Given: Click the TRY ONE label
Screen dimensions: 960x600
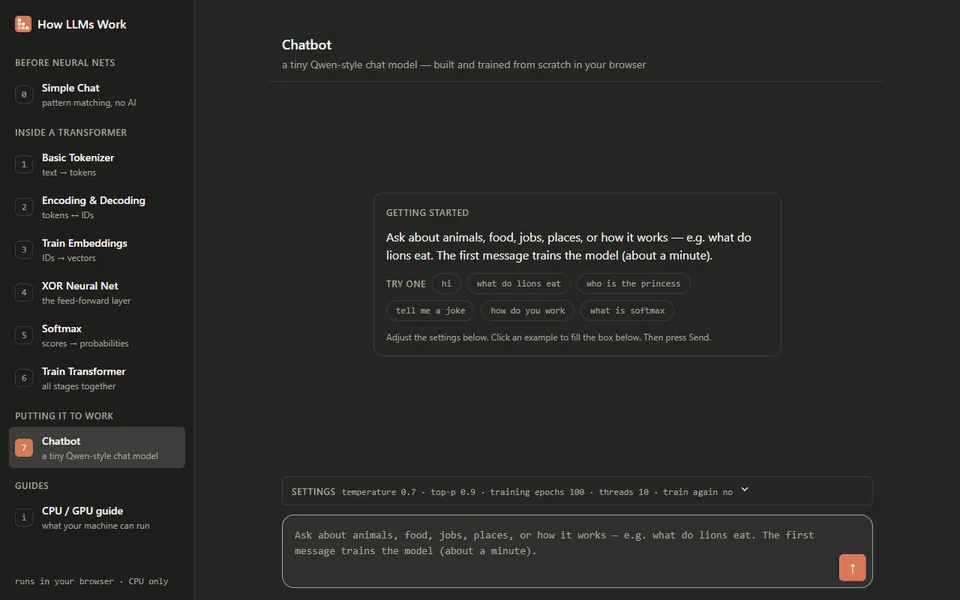Looking at the screenshot, I should [x=405, y=284].
